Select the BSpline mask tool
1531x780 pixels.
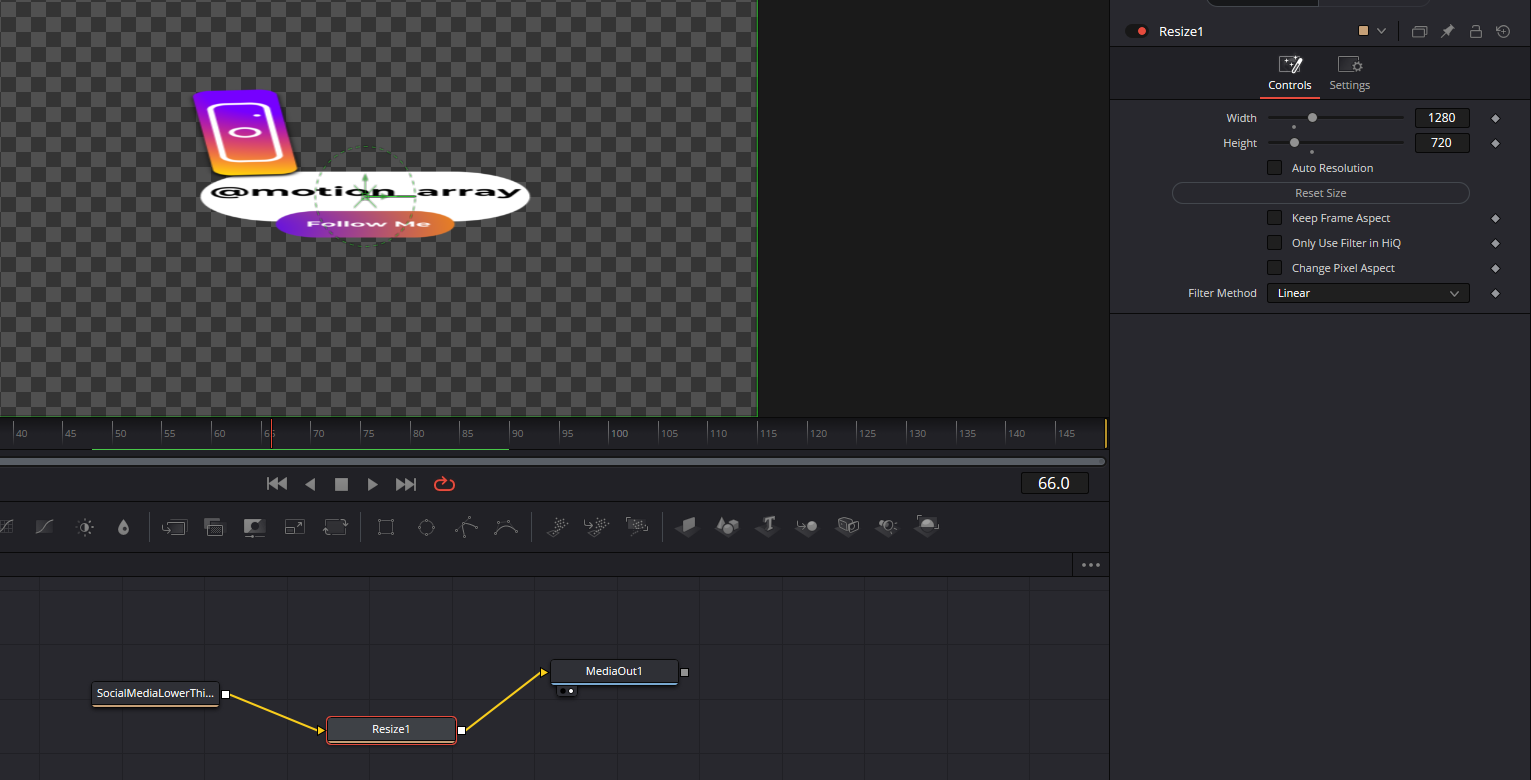click(506, 526)
